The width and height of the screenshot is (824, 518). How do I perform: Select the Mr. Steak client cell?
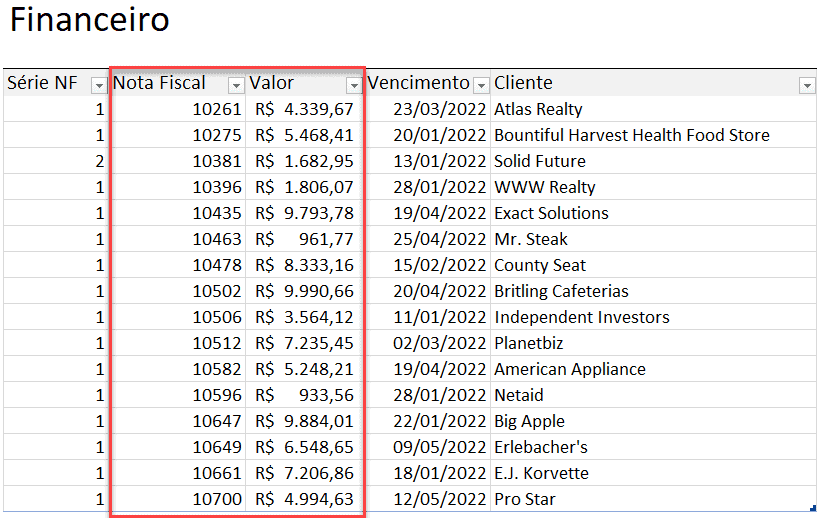tap(653, 239)
